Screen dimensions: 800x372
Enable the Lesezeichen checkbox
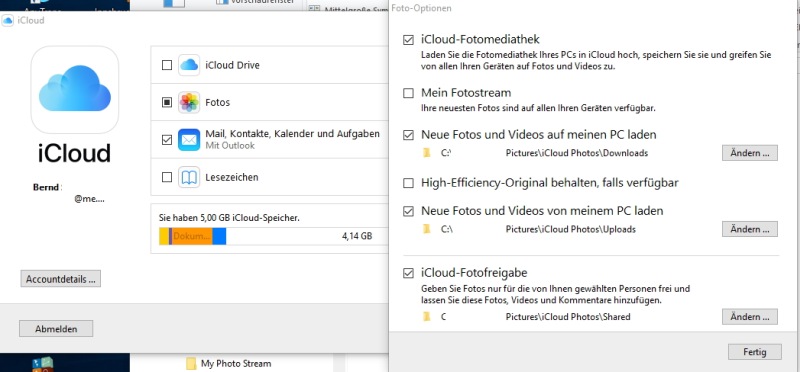pos(167,177)
